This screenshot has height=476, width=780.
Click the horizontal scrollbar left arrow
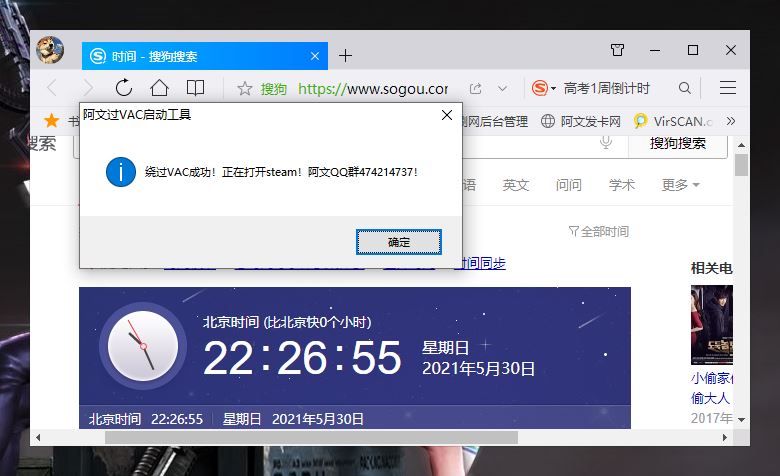click(38, 438)
